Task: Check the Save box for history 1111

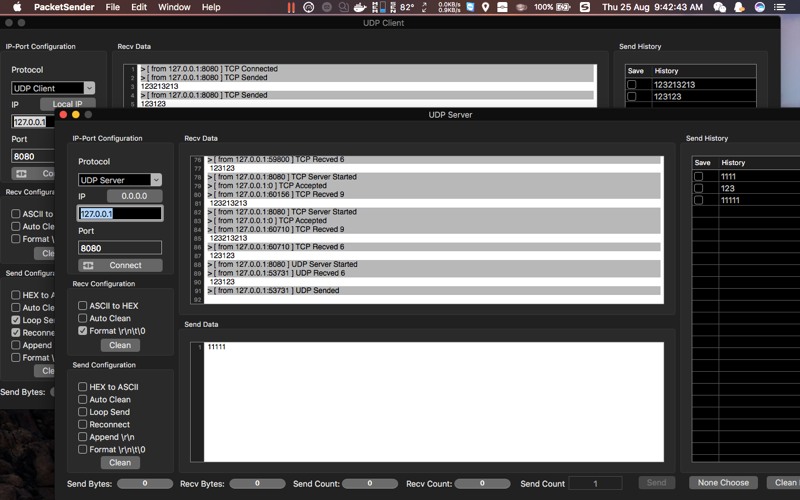Action: coord(698,176)
